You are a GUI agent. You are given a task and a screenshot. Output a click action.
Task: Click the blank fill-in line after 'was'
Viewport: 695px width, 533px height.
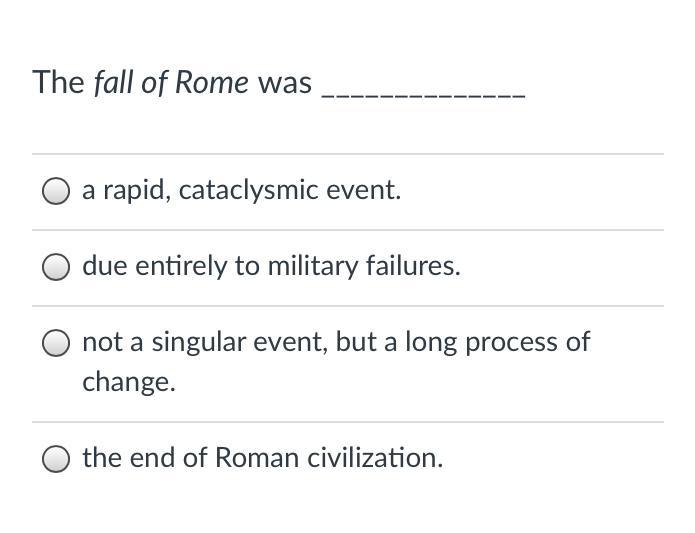424,94
